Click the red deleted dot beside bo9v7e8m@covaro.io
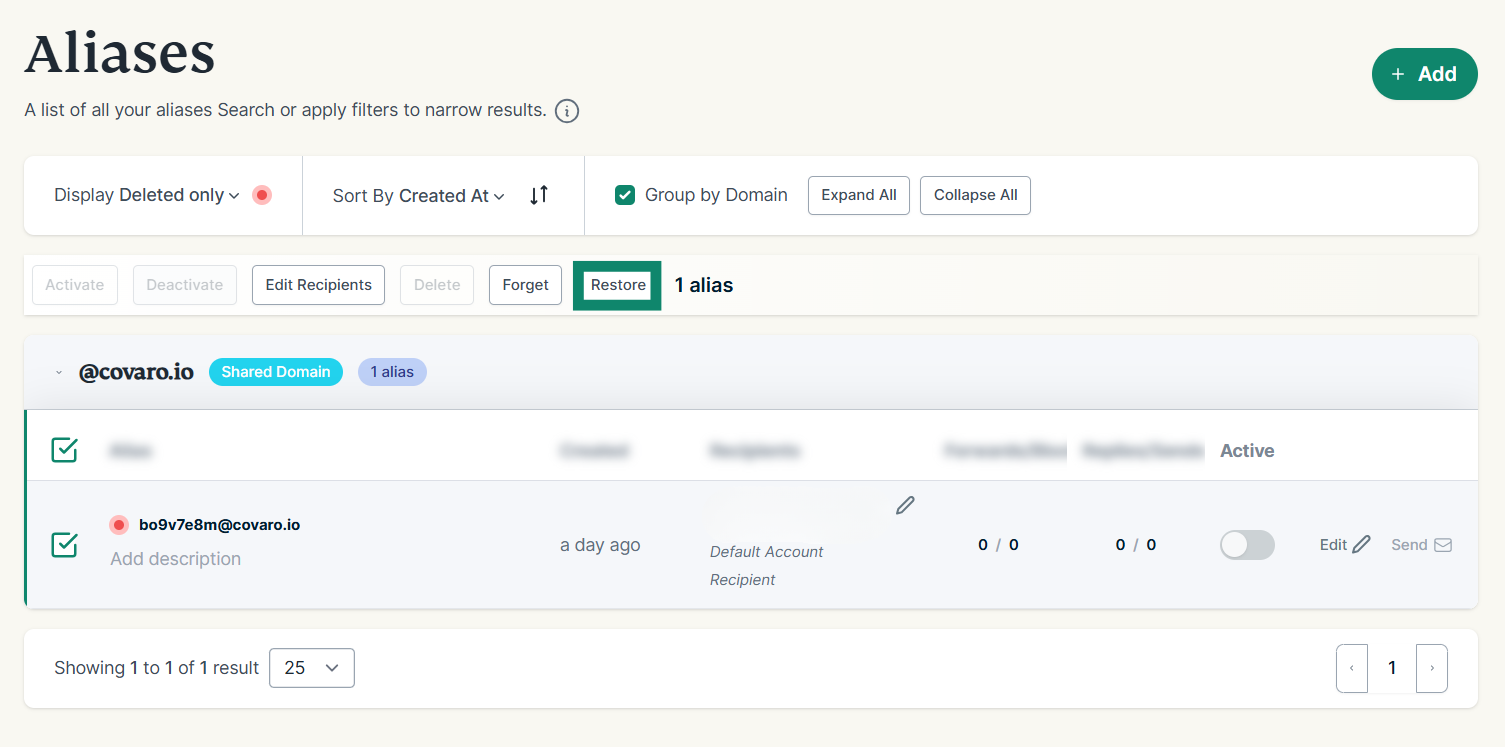Screen dimensions: 1505x747 point(119,524)
